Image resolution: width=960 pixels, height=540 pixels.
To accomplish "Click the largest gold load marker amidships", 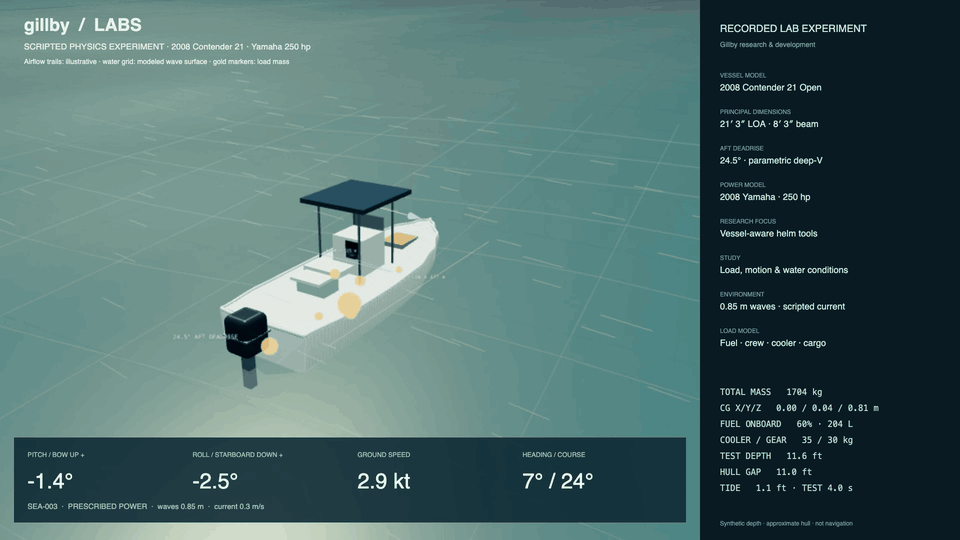I will click(x=350, y=304).
